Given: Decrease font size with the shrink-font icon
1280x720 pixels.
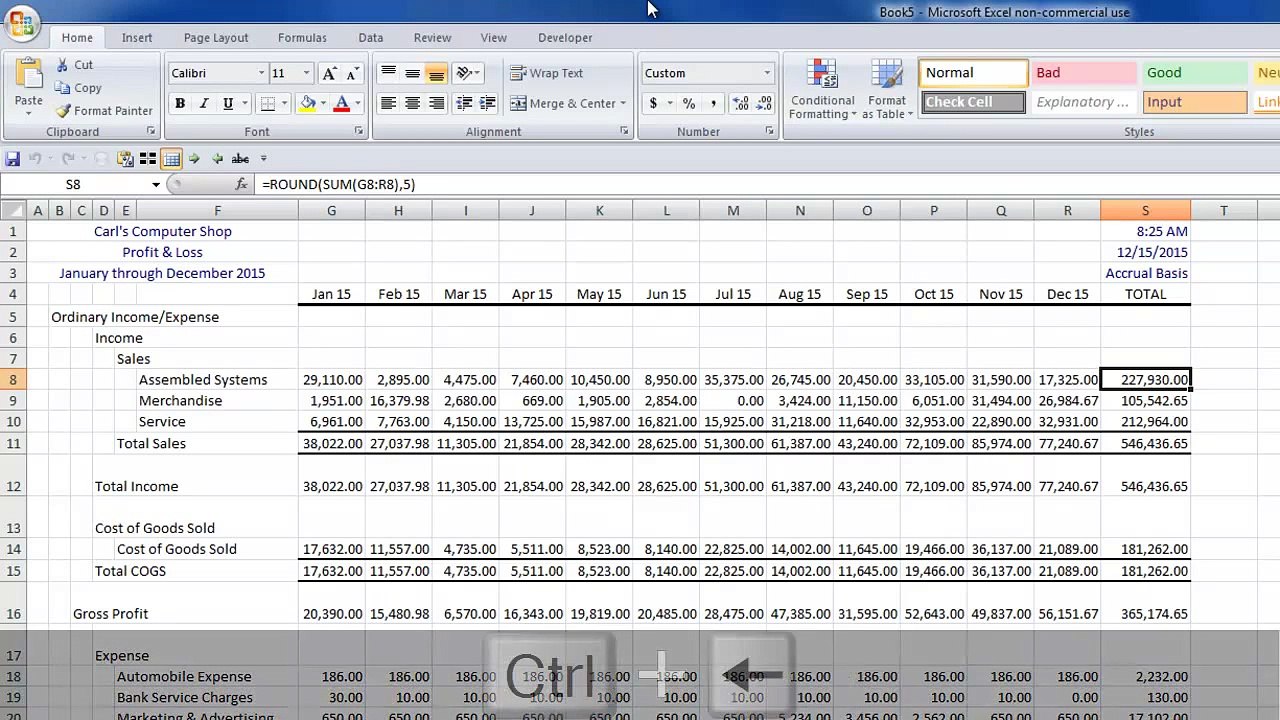Looking at the screenshot, I should pyautogui.click(x=352, y=73).
